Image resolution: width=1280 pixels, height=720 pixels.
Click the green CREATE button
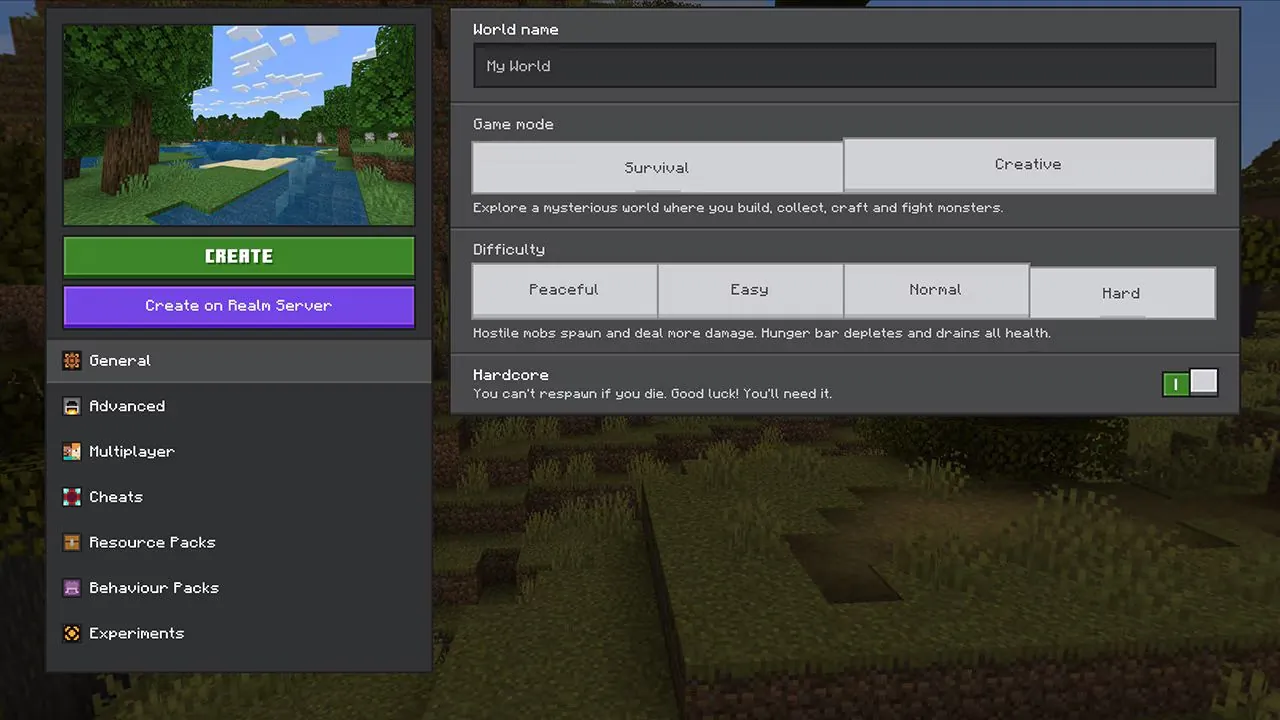(x=239, y=256)
